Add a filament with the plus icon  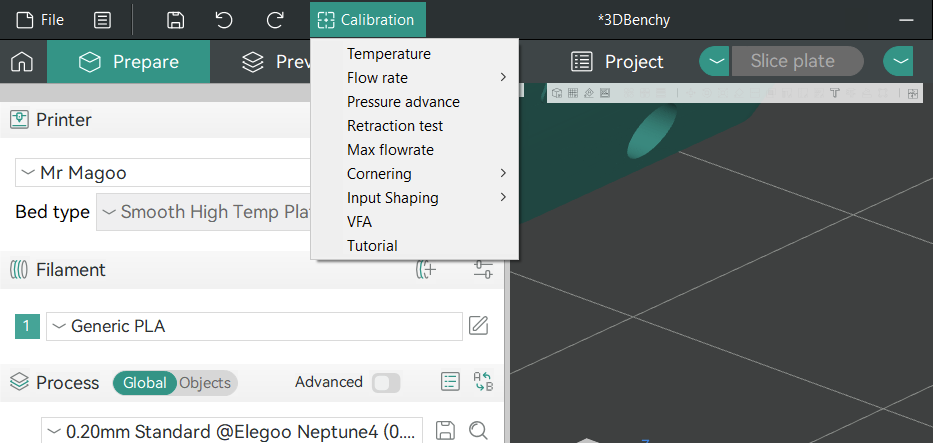(x=426, y=269)
